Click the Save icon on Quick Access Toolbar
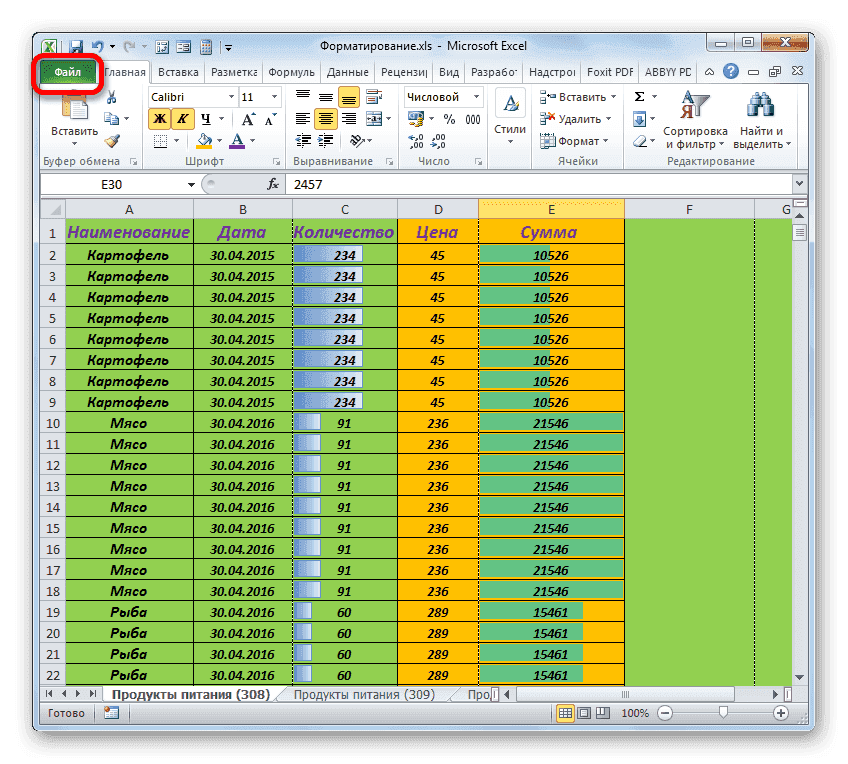Screen dimensions: 848x764 click(x=75, y=46)
